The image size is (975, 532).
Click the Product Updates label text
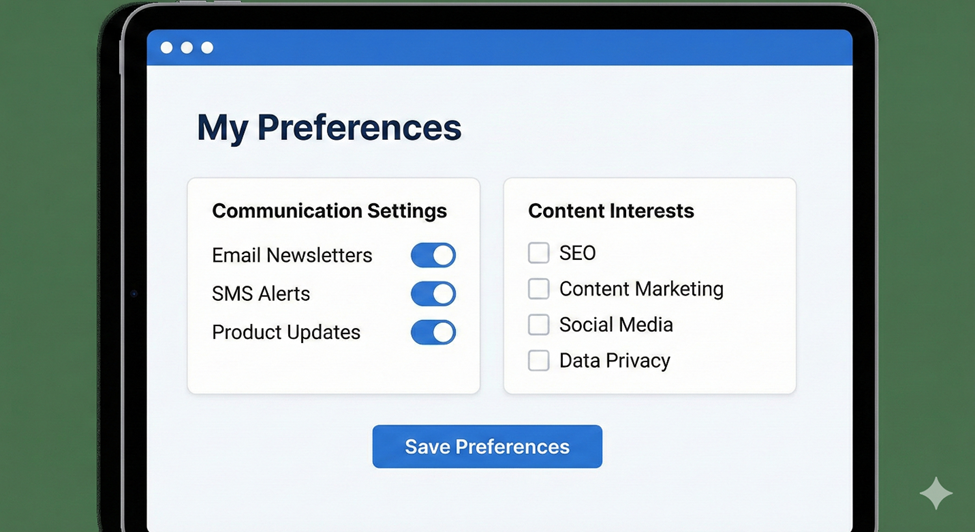[286, 332]
